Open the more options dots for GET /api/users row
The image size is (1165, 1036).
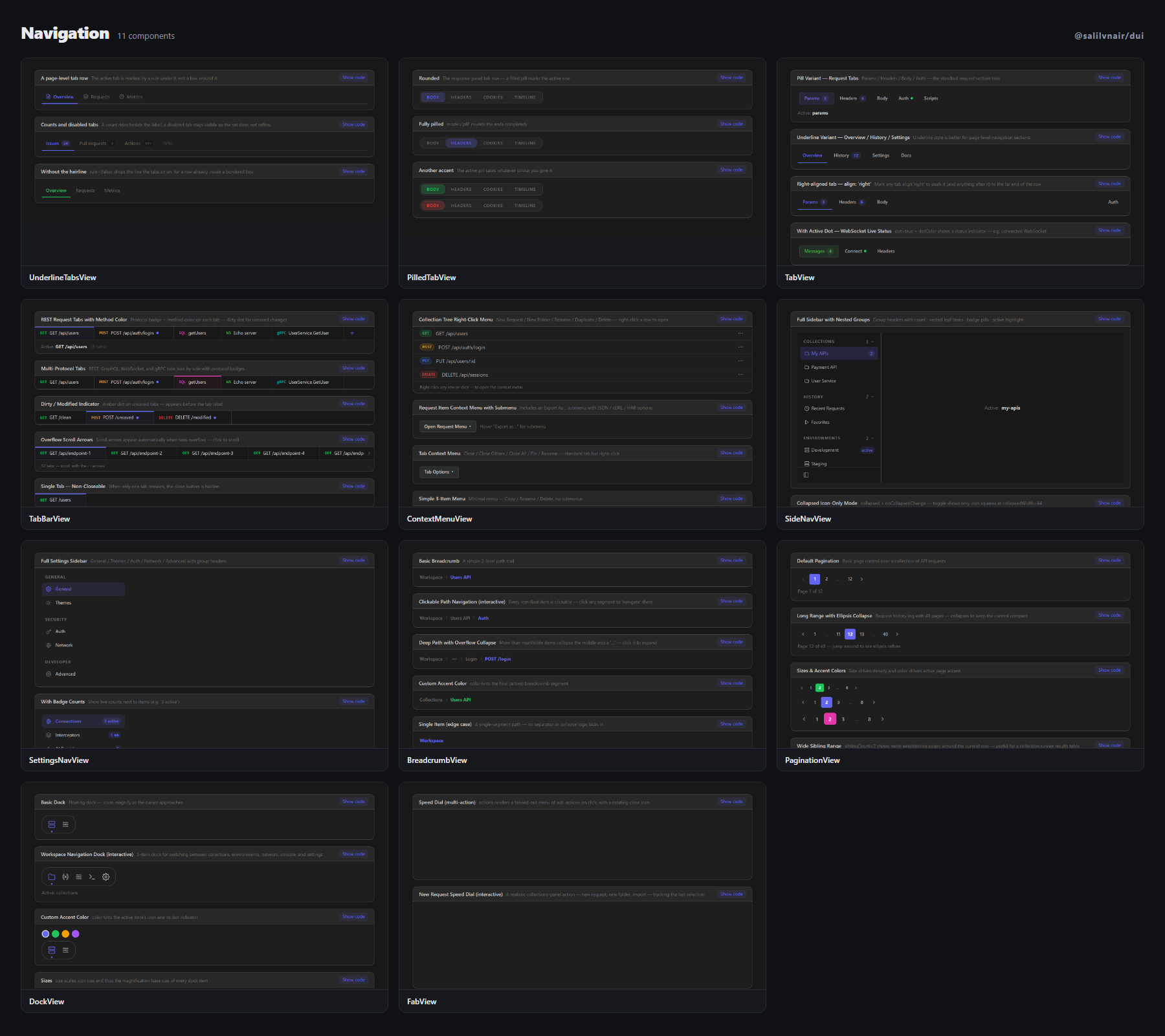click(740, 334)
